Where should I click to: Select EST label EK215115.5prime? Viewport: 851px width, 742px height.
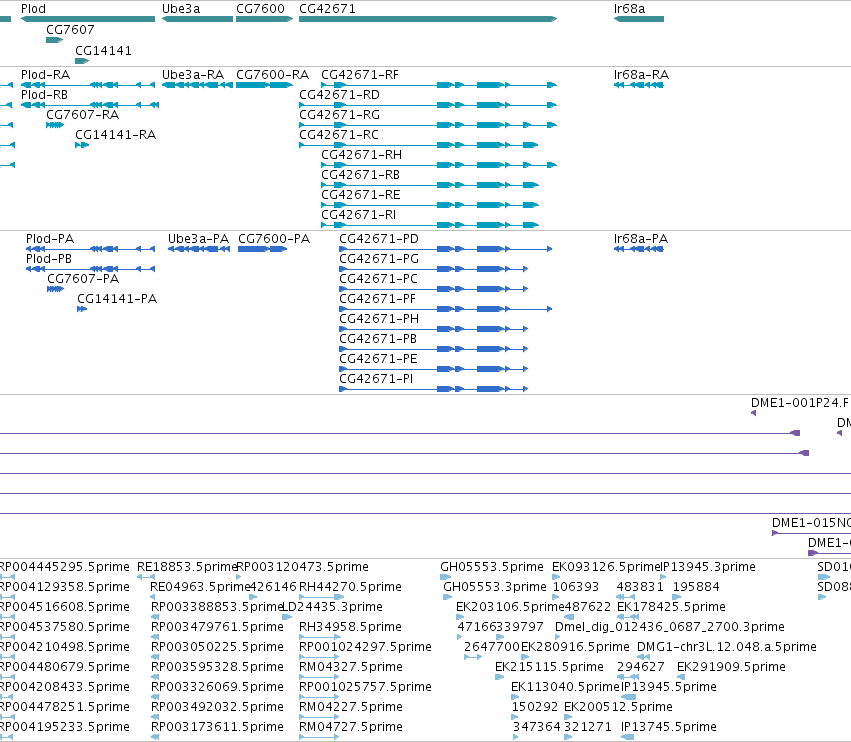(x=549, y=667)
